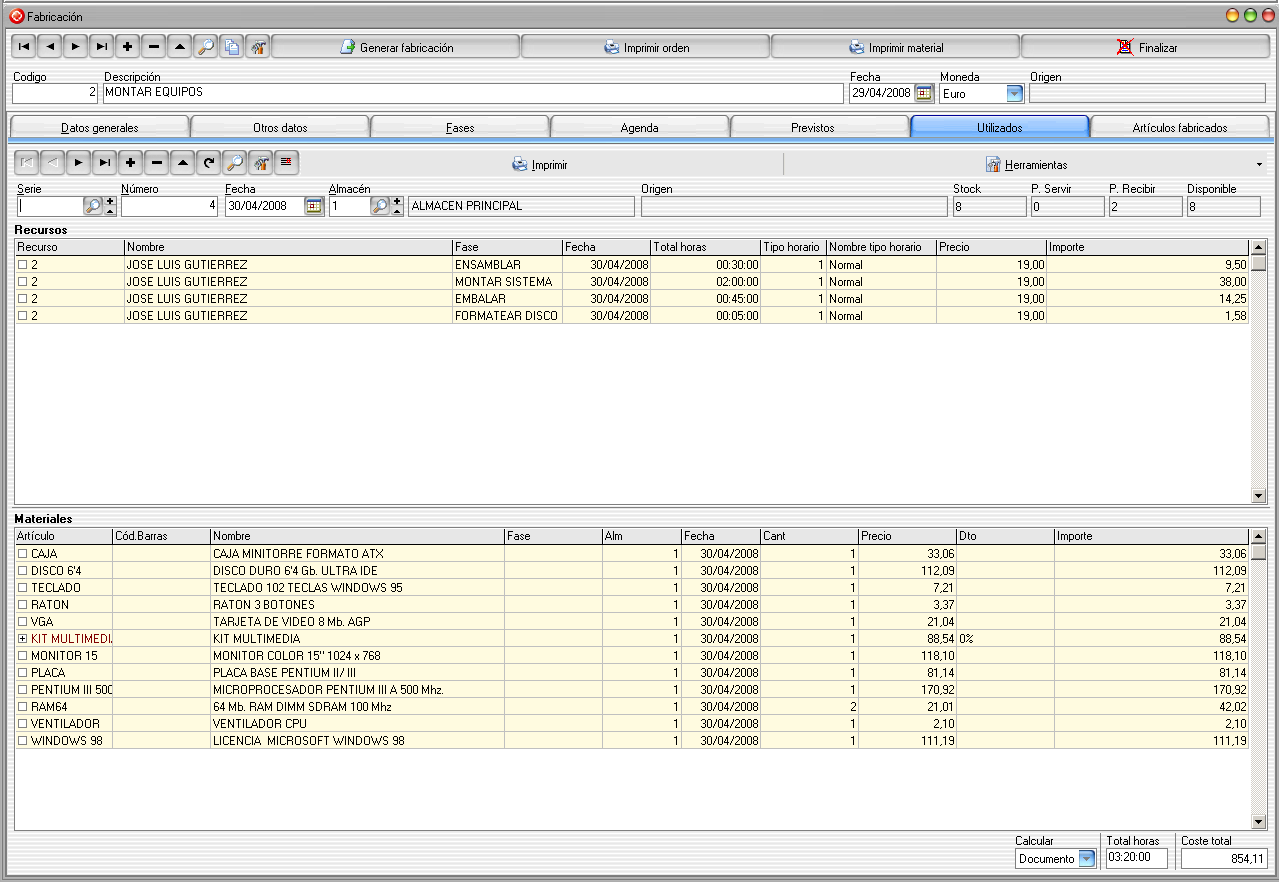Click into the Número input field
This screenshot has width=1279, height=882.
tap(169, 206)
